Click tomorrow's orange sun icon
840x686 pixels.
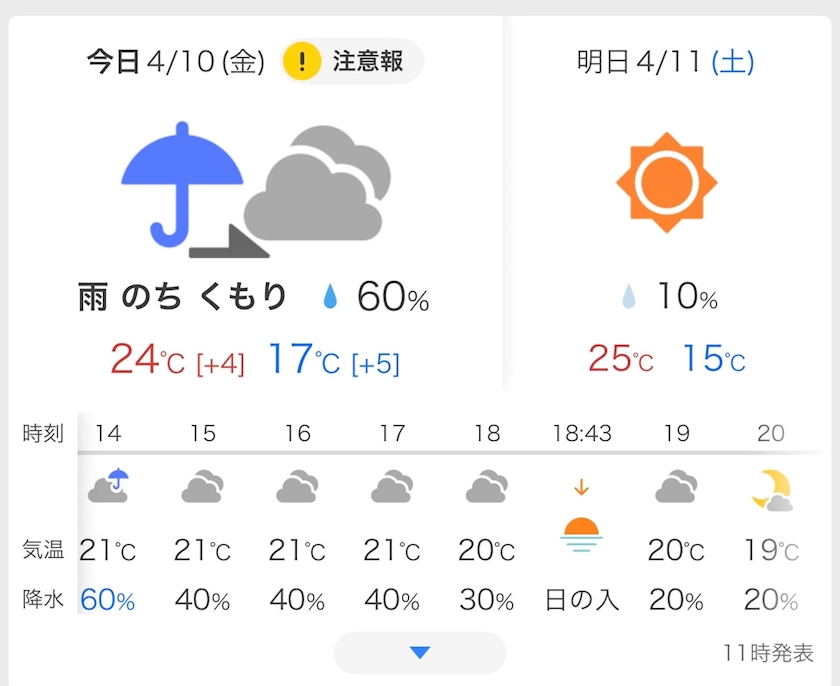click(666, 182)
